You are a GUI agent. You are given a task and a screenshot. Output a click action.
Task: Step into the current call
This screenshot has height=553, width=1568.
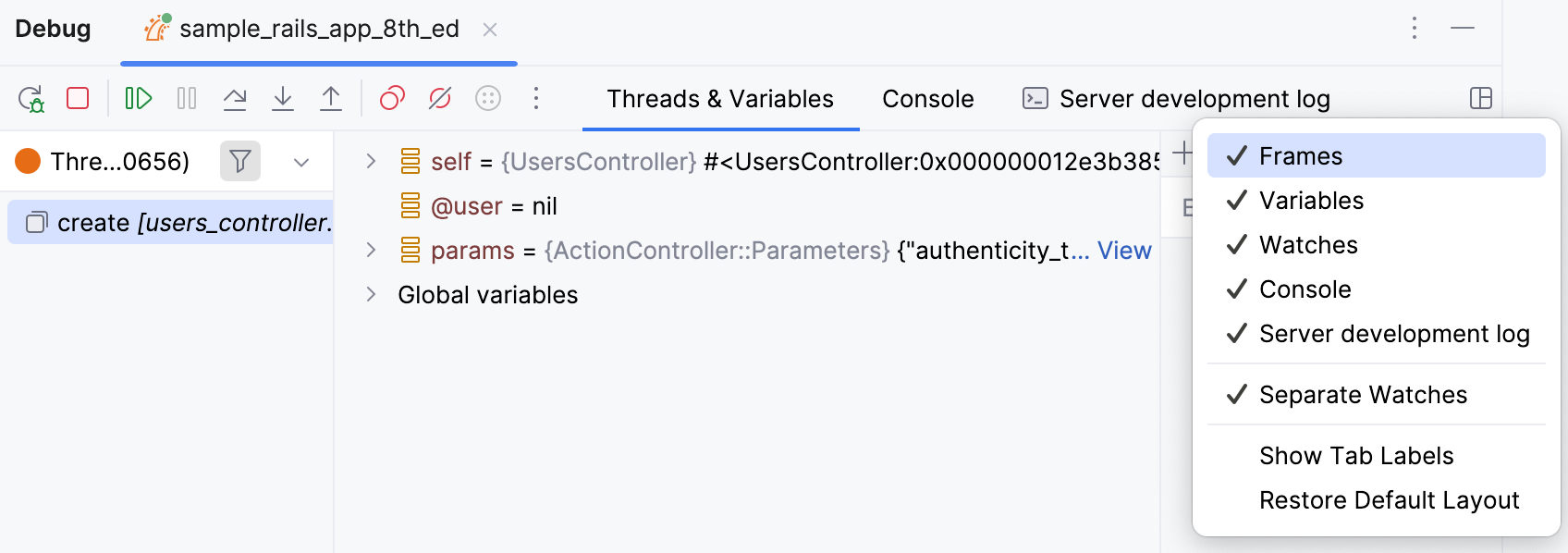[x=283, y=98]
